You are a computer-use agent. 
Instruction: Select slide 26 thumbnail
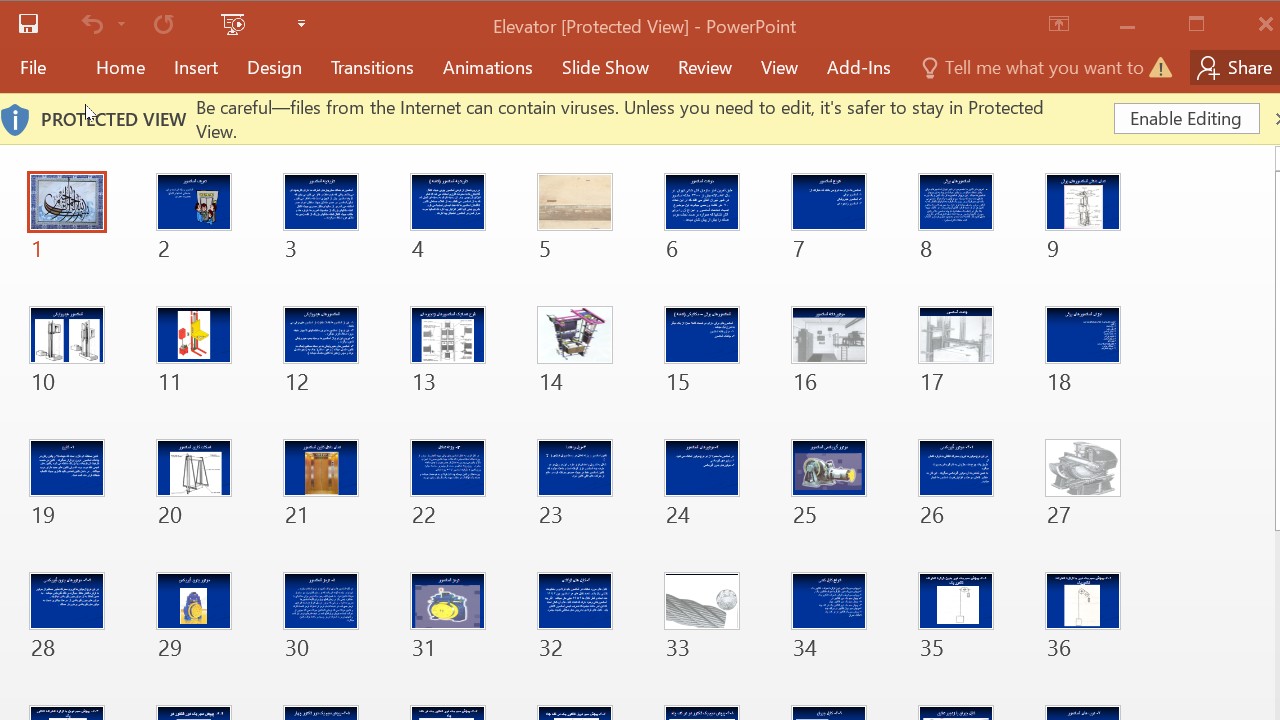pyautogui.click(x=956, y=468)
